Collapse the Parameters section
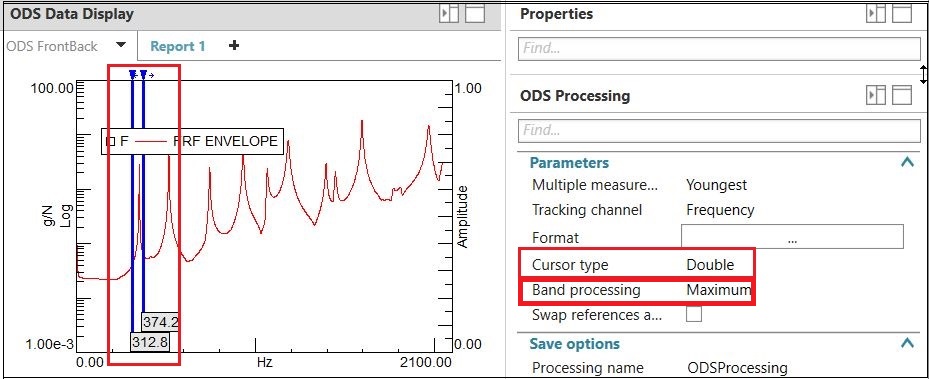Screen dimensions: 929x379 [x=907, y=162]
